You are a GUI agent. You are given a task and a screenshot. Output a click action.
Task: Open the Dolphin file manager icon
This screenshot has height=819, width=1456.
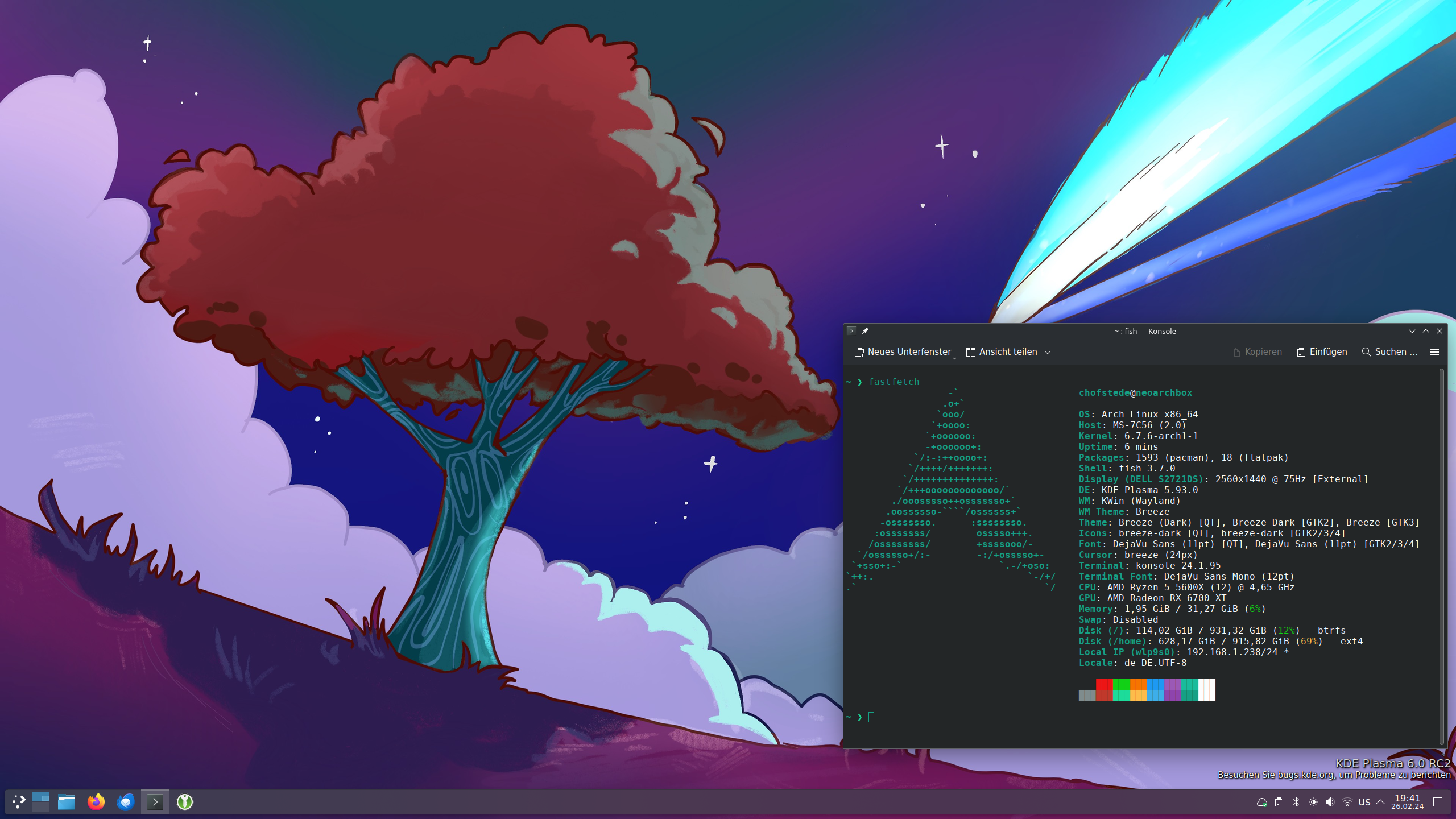pyautogui.click(x=67, y=802)
